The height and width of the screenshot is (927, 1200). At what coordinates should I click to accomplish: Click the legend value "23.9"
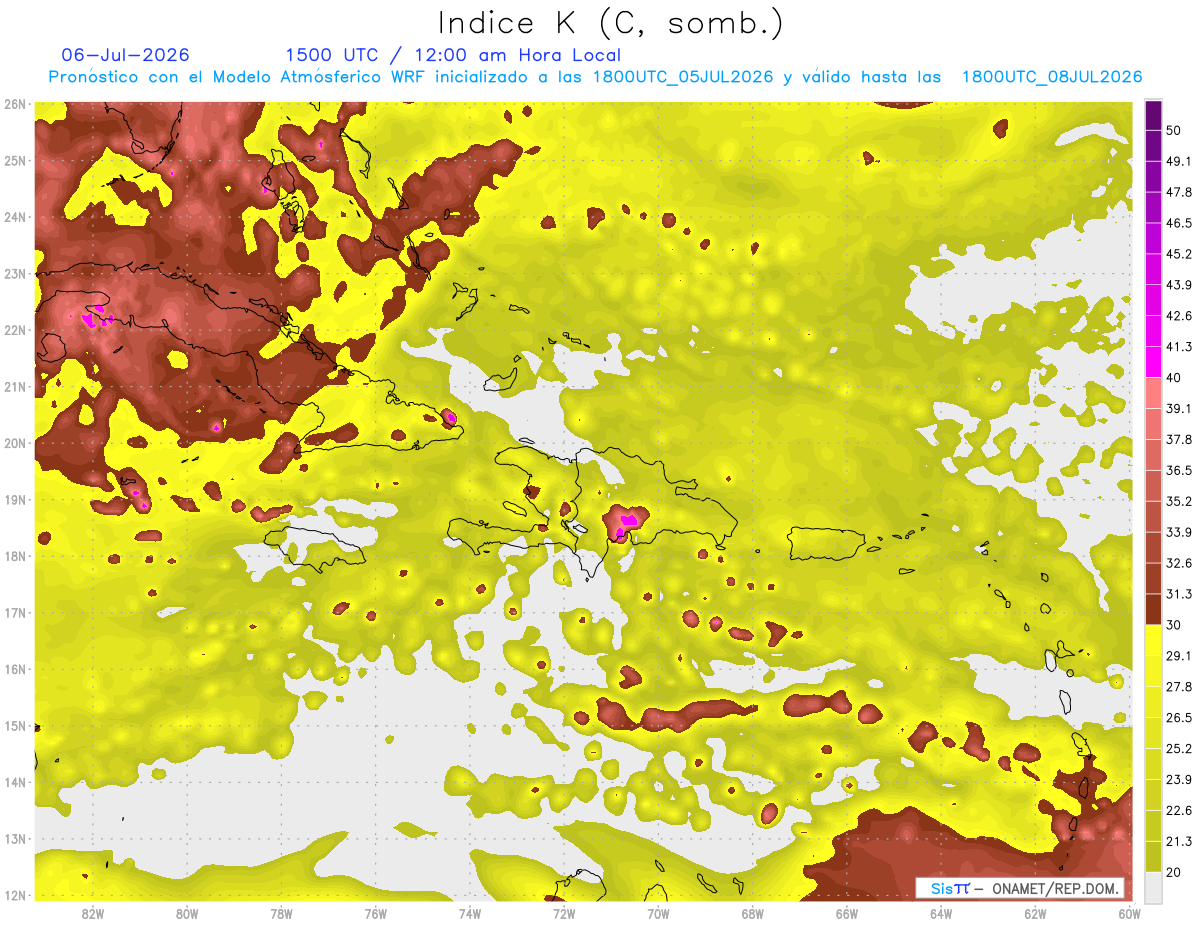point(1179,779)
